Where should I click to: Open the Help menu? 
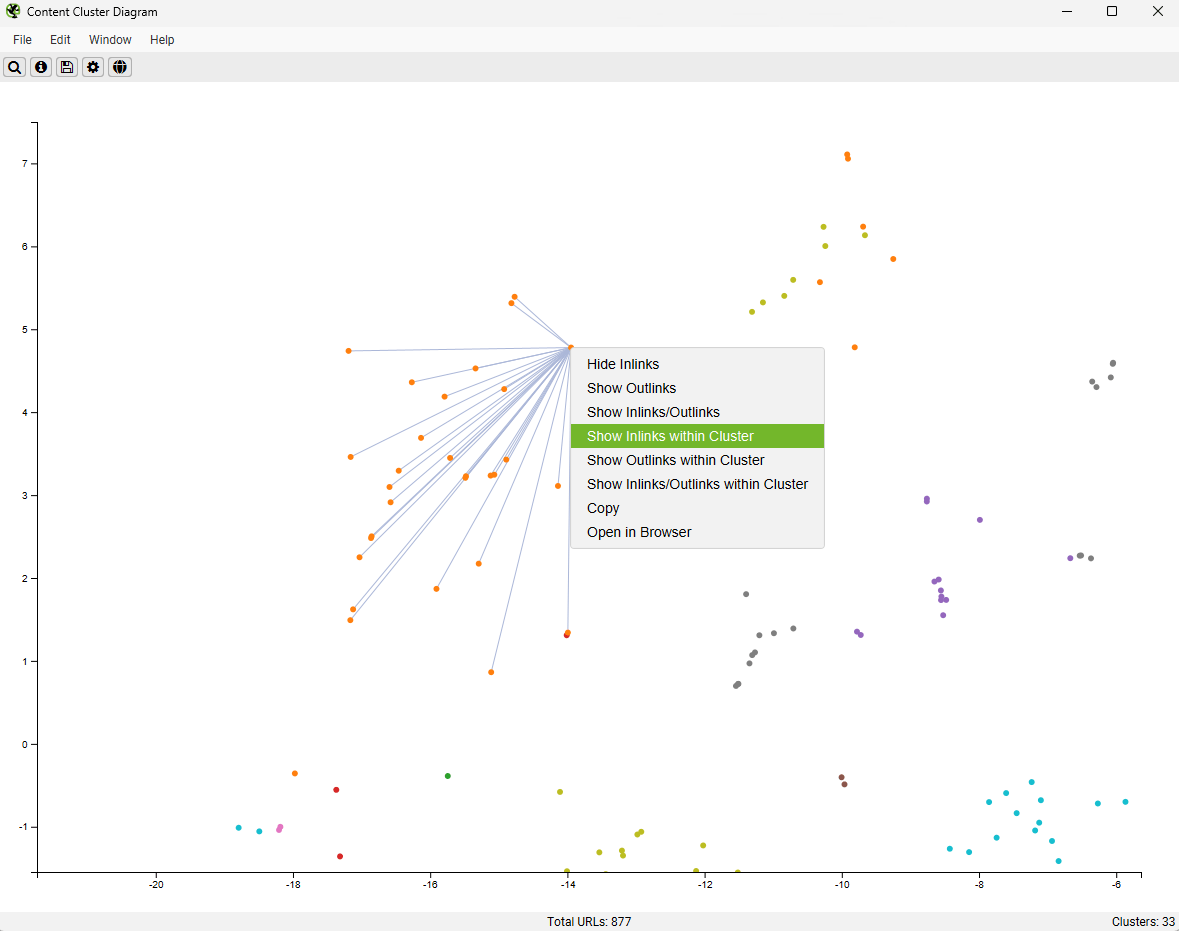click(x=162, y=40)
